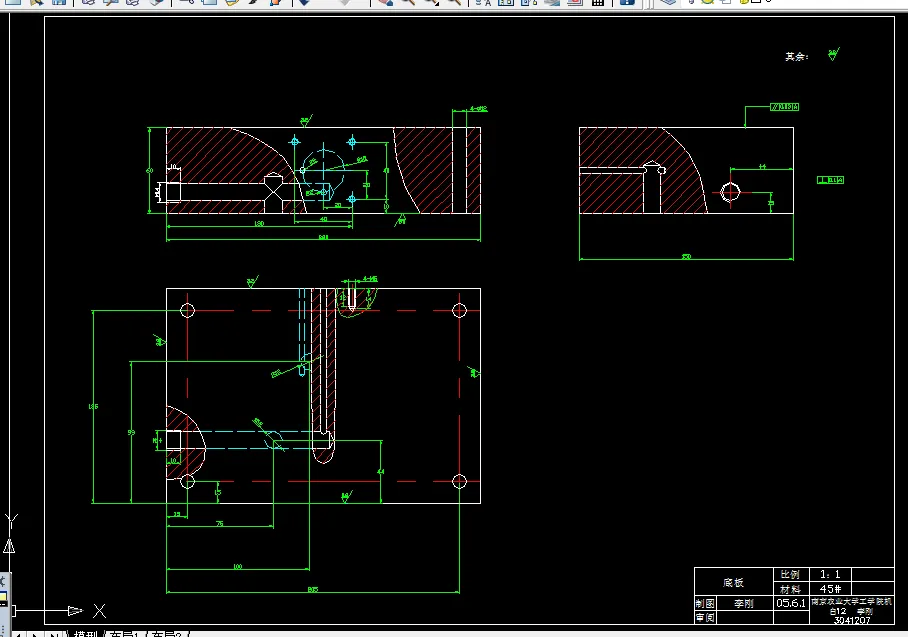
Task: Select the 1:1 scale value
Action: click(x=830, y=574)
